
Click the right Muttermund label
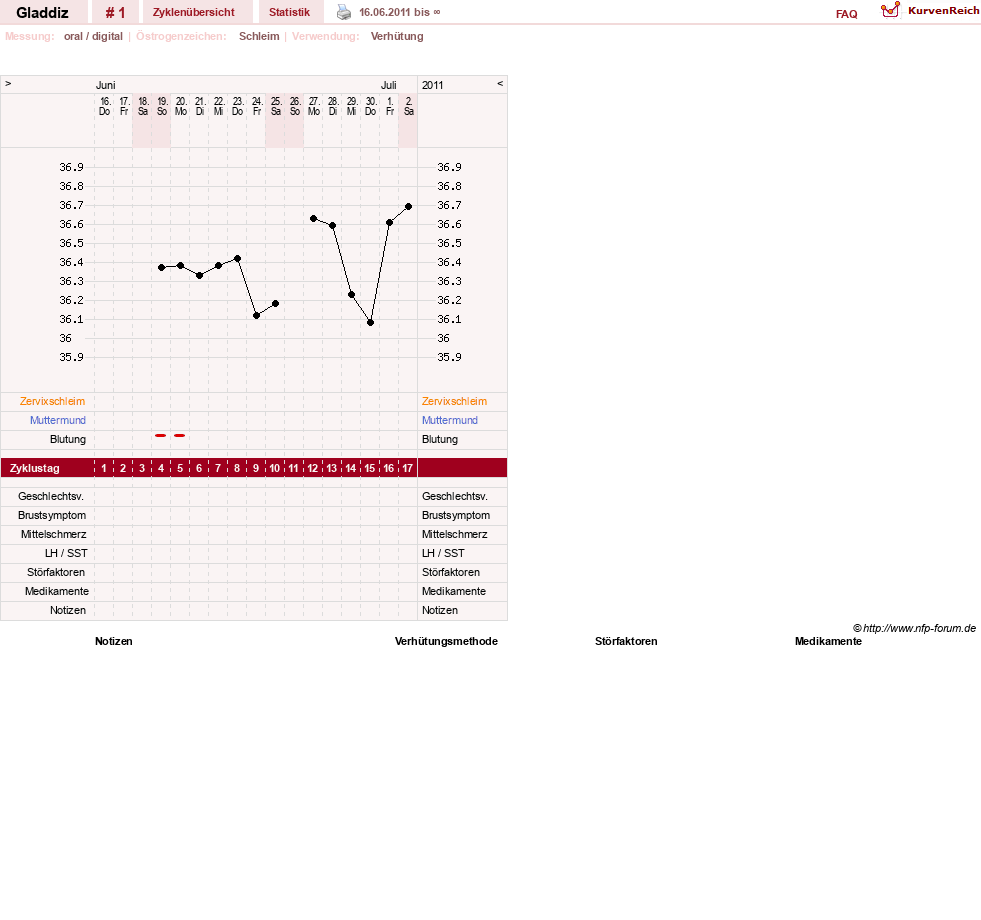point(450,420)
